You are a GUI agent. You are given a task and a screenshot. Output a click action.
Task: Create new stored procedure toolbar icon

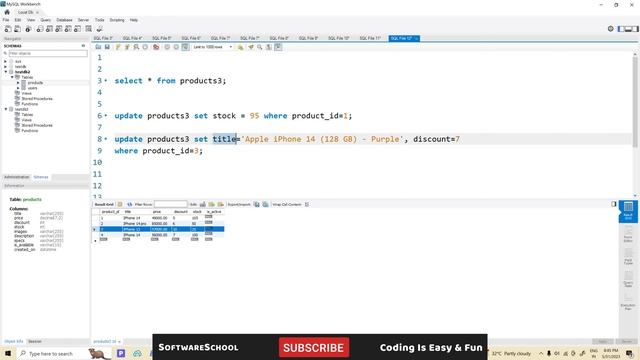point(68,29)
